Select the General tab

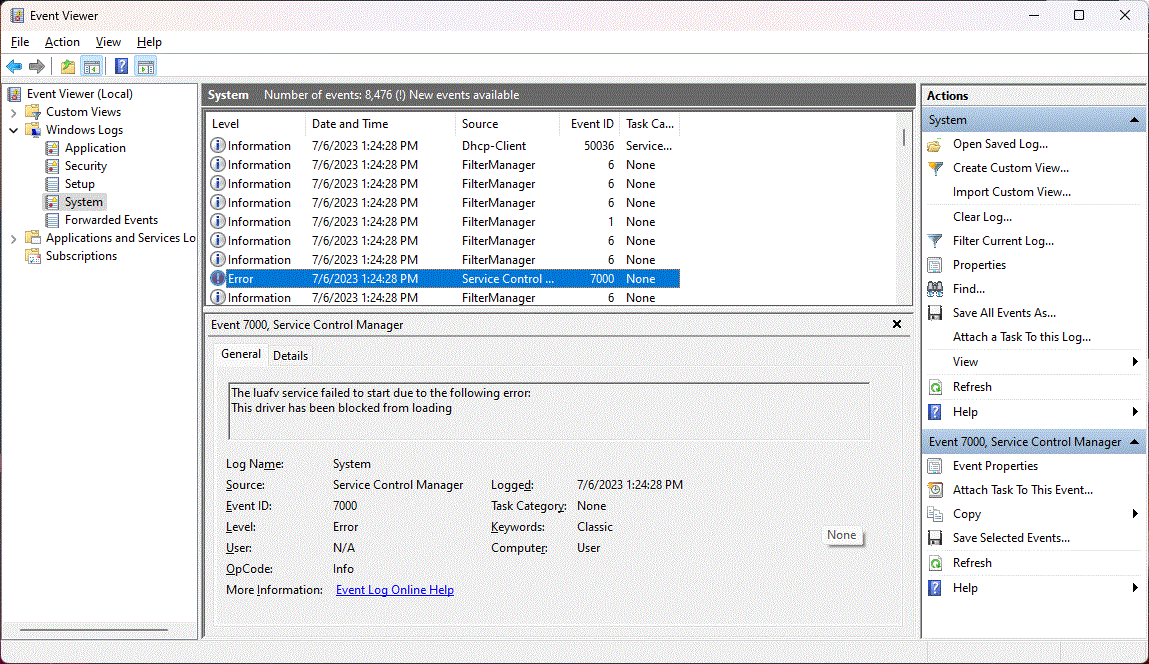[x=241, y=354]
